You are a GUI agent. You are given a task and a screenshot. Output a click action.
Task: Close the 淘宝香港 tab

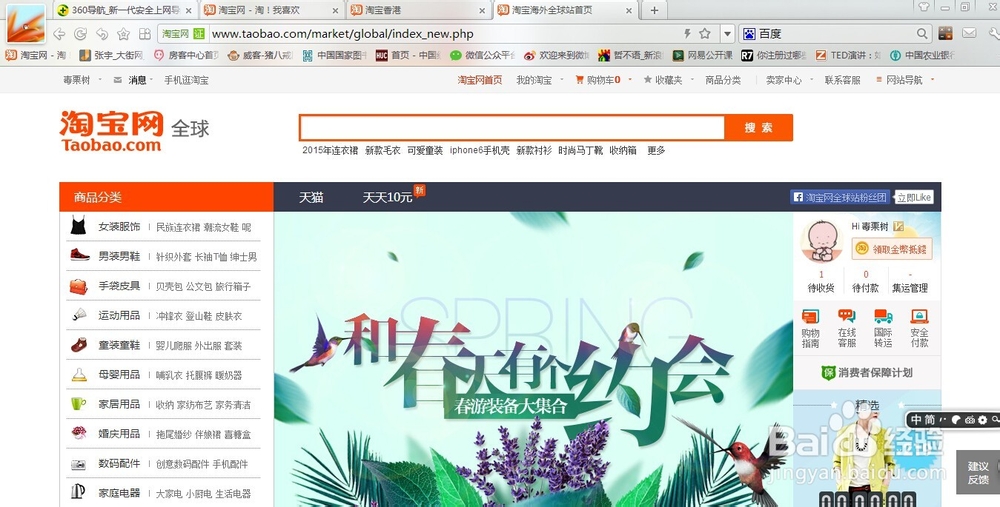482,11
